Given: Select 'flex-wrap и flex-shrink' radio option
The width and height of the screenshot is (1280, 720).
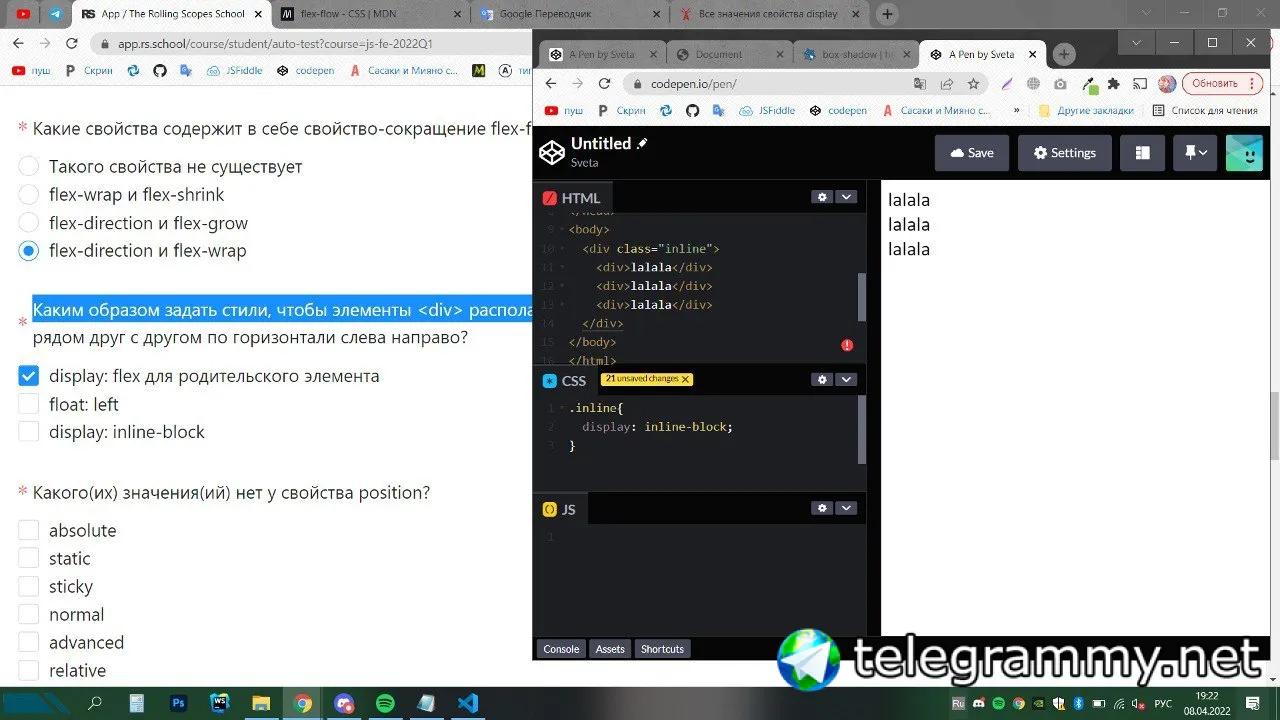Looking at the screenshot, I should pyautogui.click(x=29, y=195).
